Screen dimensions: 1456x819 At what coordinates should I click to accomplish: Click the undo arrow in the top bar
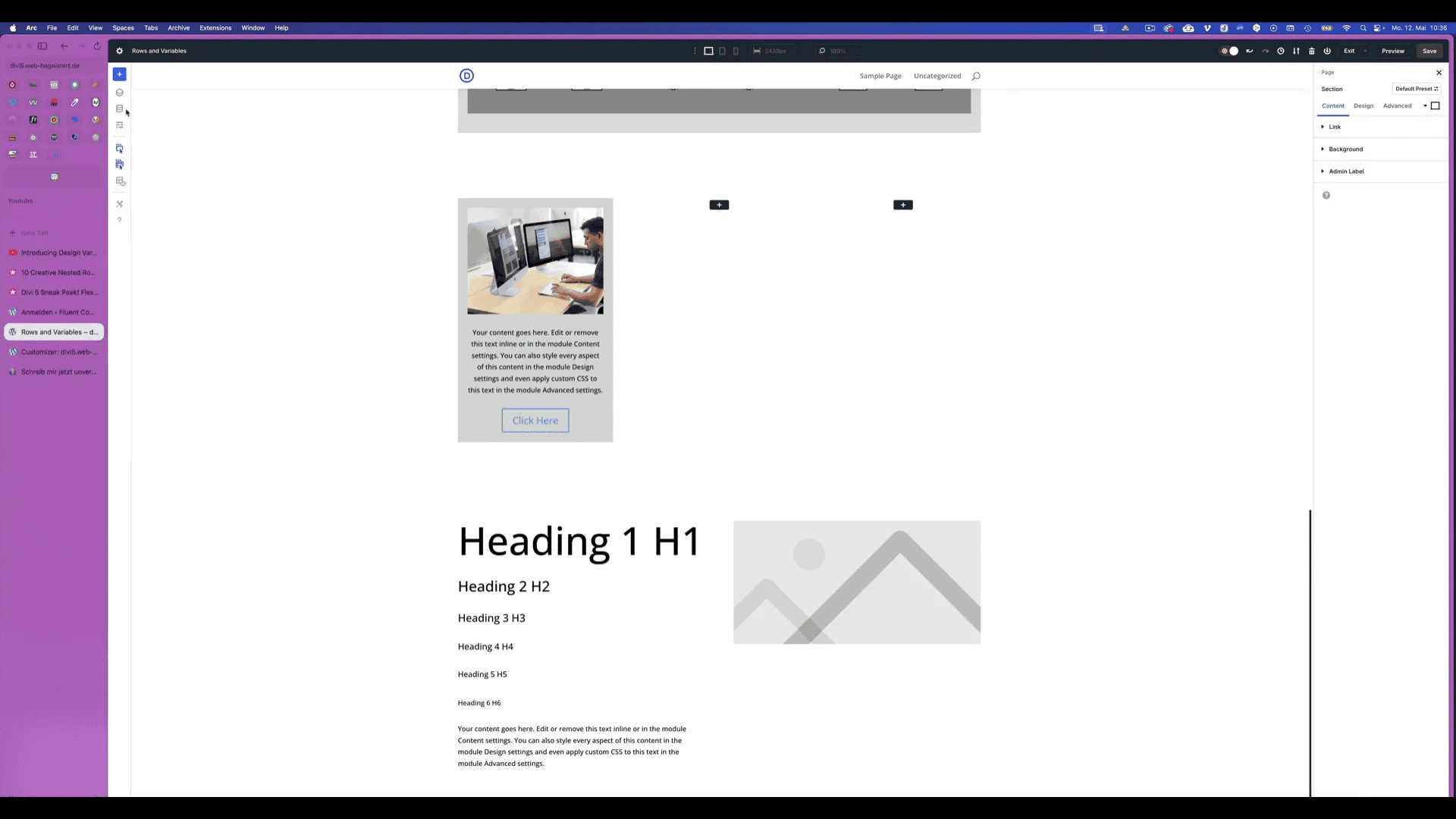pos(1249,51)
